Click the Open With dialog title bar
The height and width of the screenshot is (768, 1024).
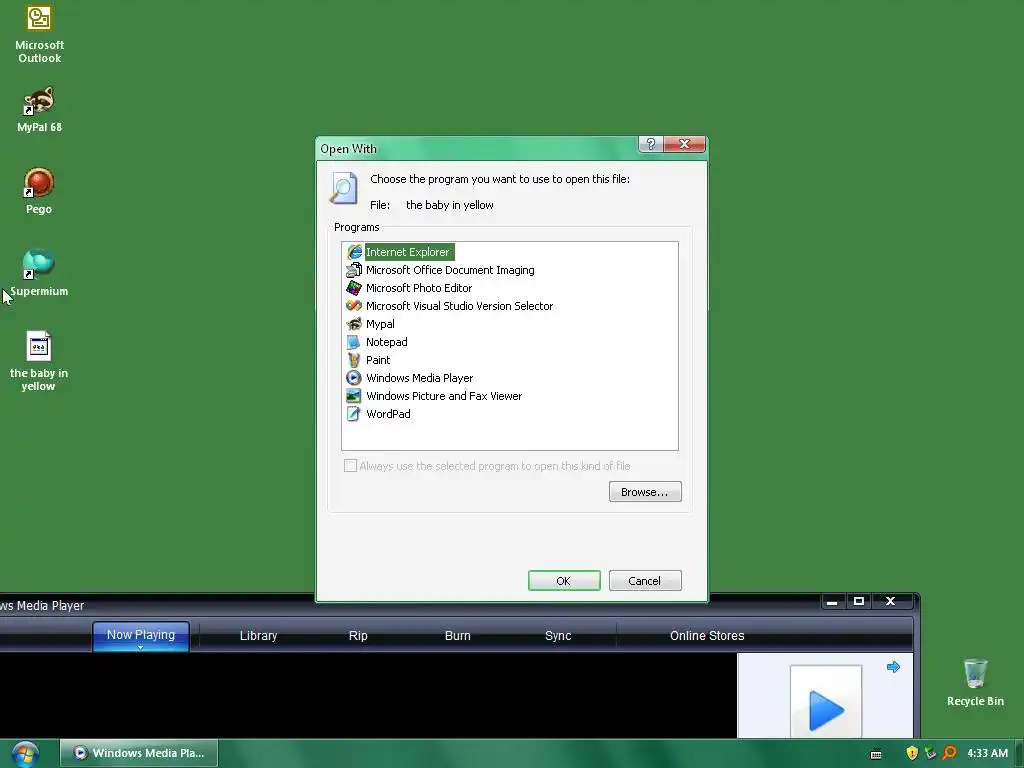(477, 148)
